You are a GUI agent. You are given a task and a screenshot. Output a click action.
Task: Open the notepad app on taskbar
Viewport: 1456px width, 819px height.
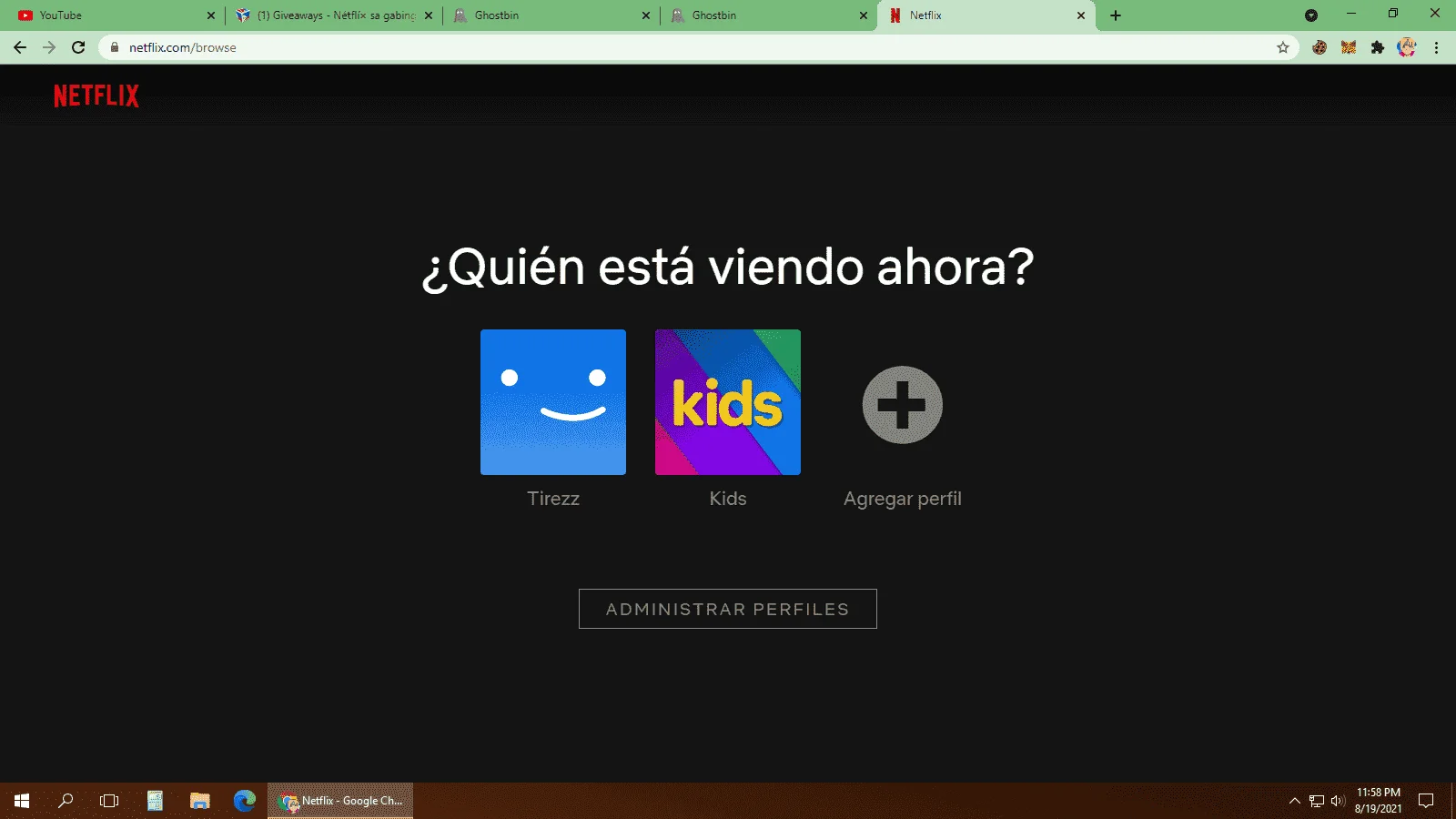point(155,801)
